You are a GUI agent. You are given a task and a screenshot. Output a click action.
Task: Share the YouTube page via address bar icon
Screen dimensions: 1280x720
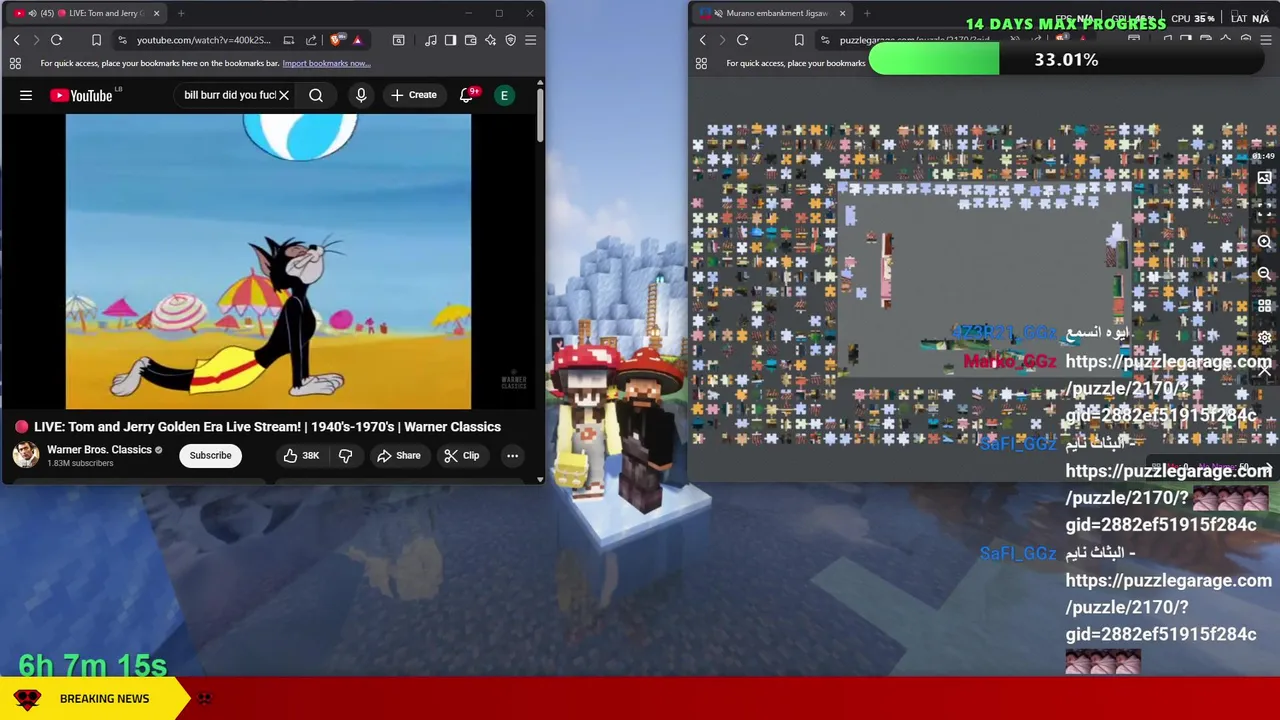click(311, 40)
